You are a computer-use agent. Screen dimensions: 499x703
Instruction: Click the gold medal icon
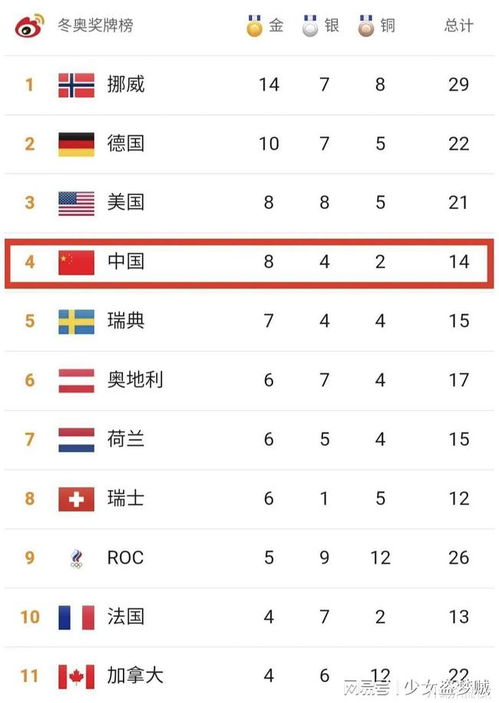click(254, 26)
